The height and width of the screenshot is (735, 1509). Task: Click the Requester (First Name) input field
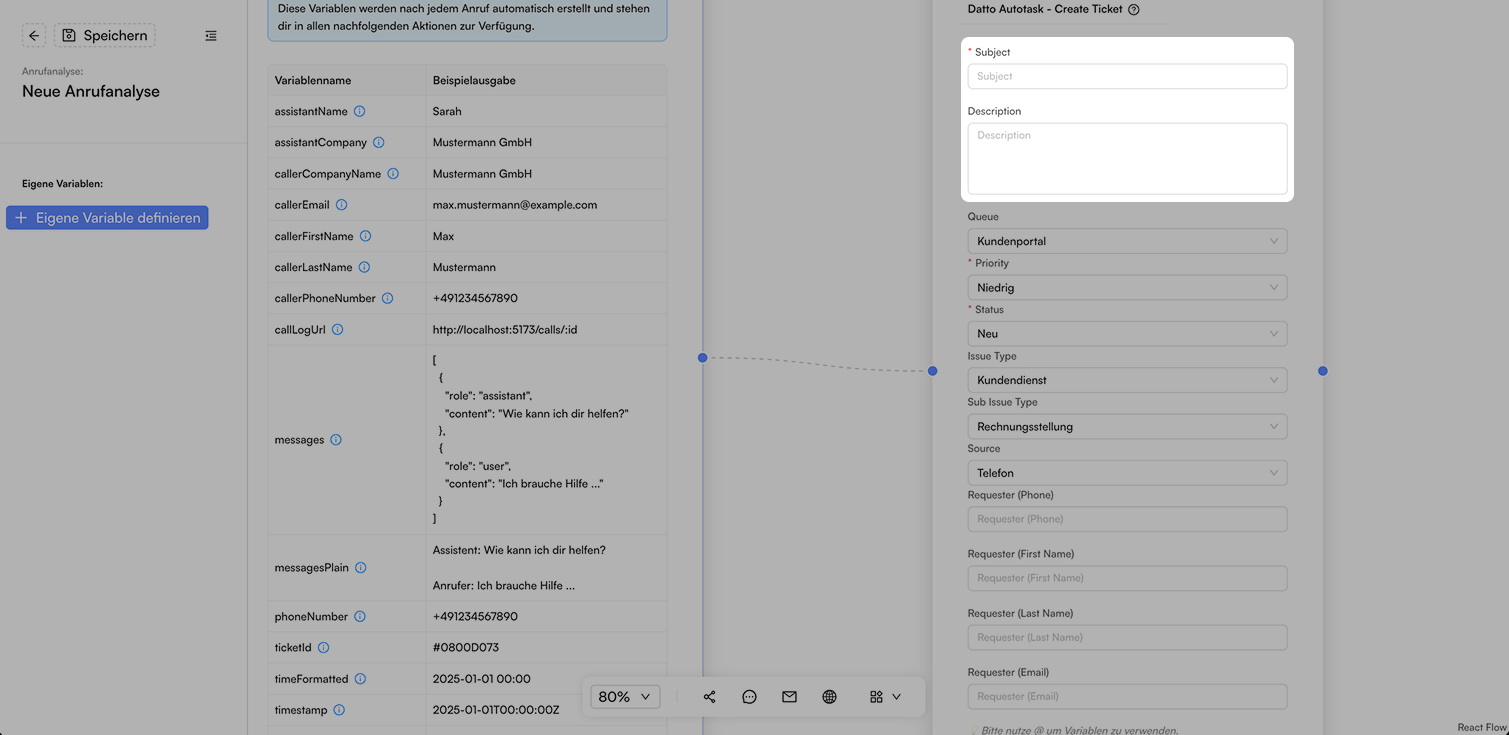1127,578
